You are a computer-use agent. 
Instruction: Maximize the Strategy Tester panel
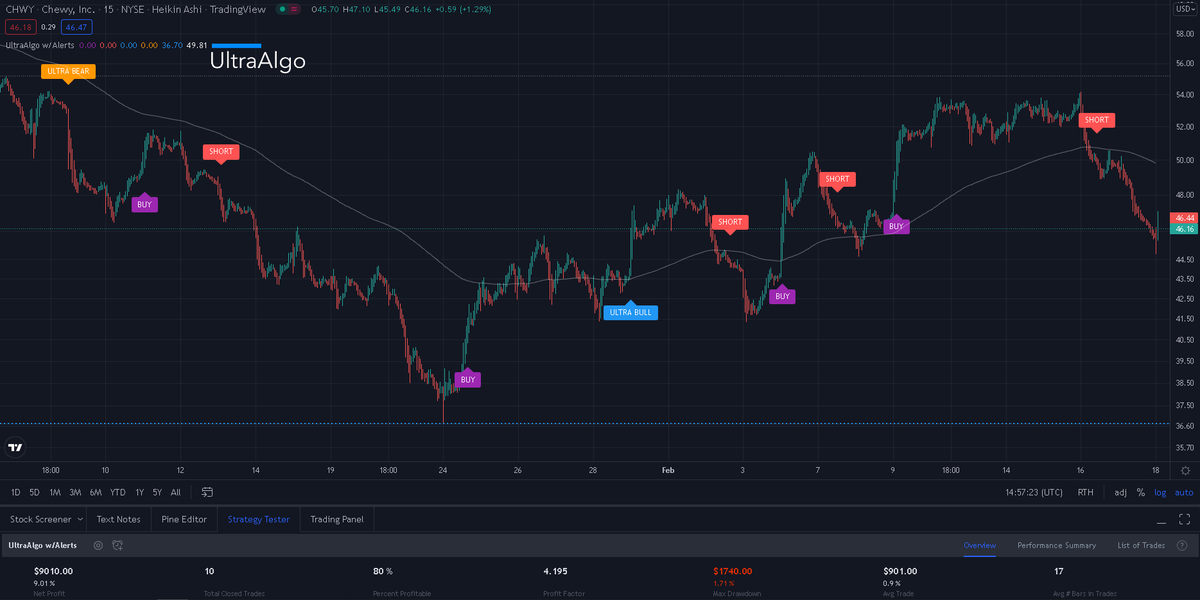1183,520
